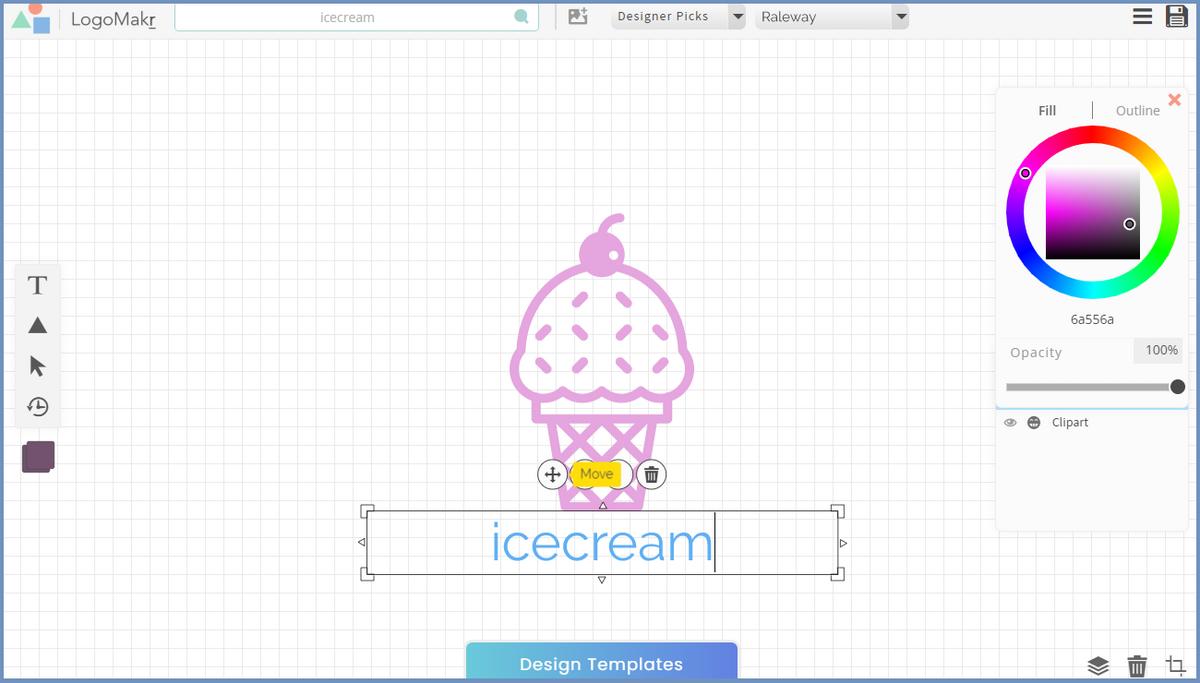1200x683 pixels.
Task: Click the search magnifier icon
Action: tap(521, 17)
